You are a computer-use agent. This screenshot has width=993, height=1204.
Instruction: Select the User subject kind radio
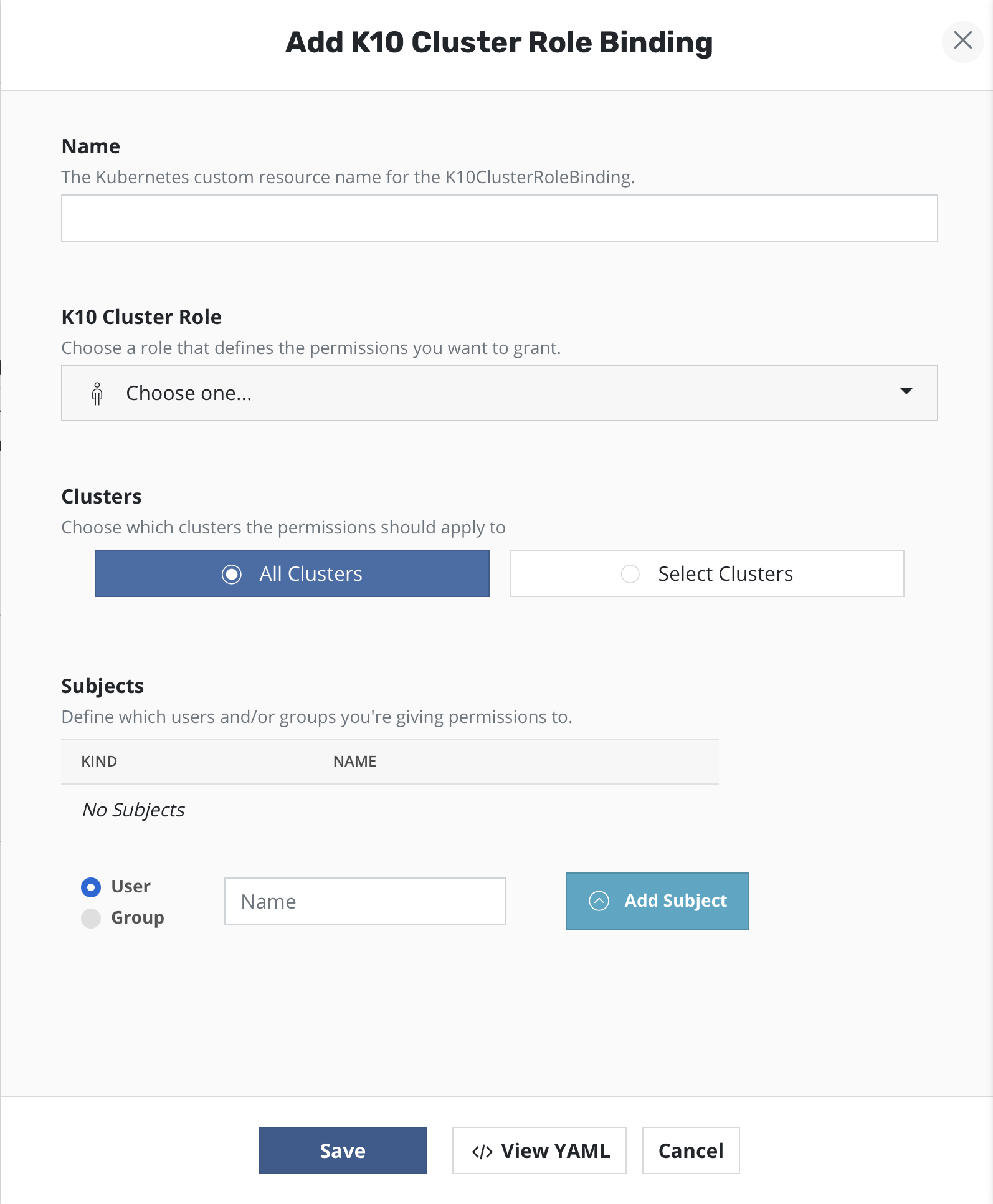pos(91,887)
